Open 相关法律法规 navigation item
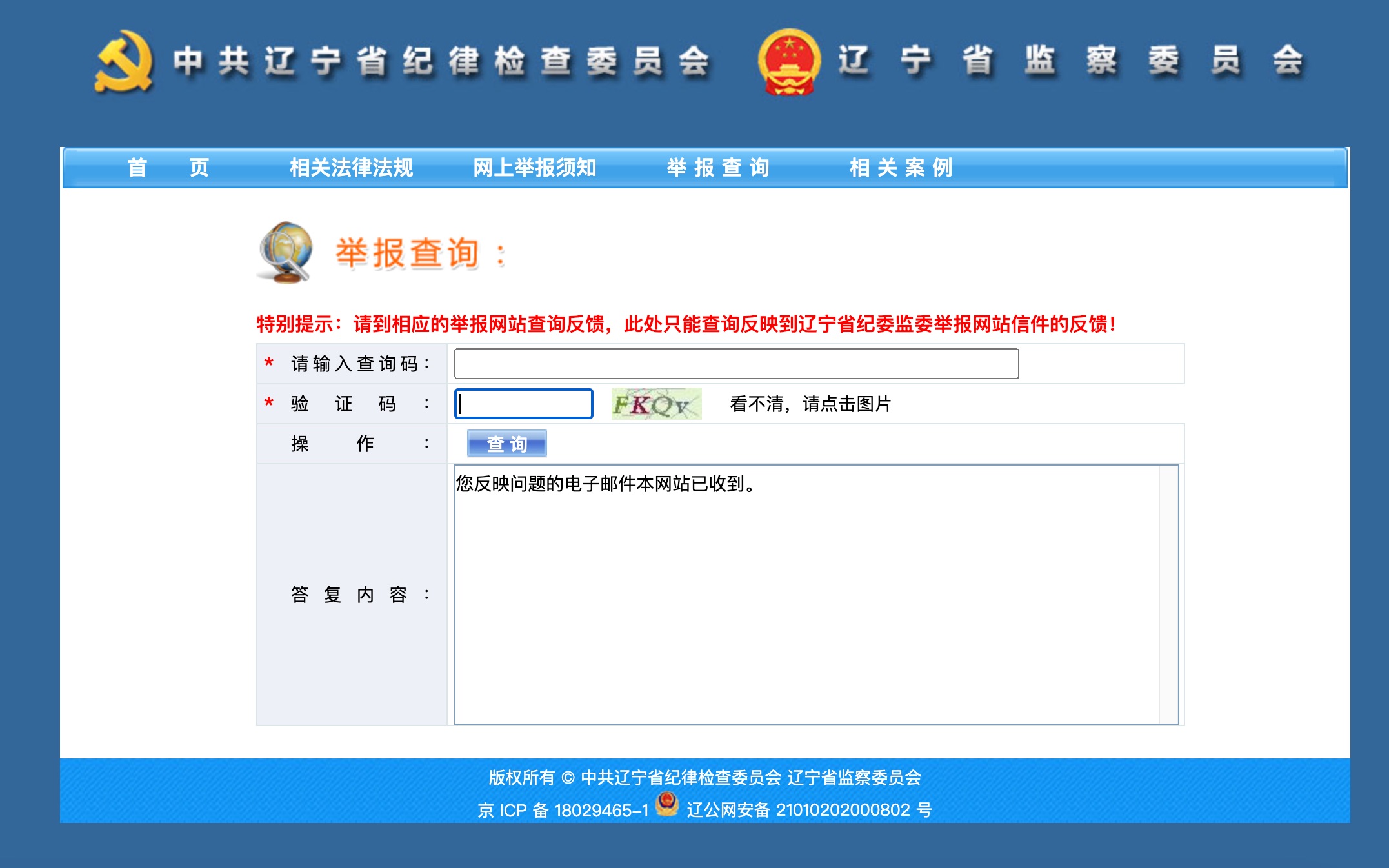Image resolution: width=1389 pixels, height=868 pixels. [351, 168]
